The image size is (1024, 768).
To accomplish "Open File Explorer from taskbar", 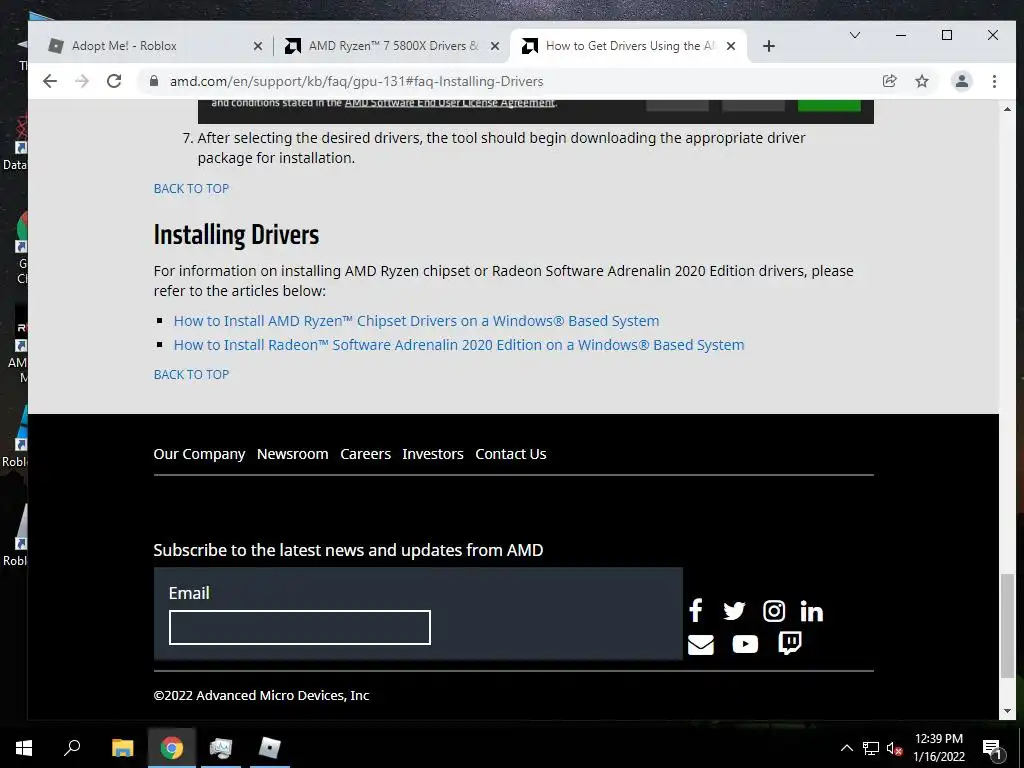I will point(122,748).
